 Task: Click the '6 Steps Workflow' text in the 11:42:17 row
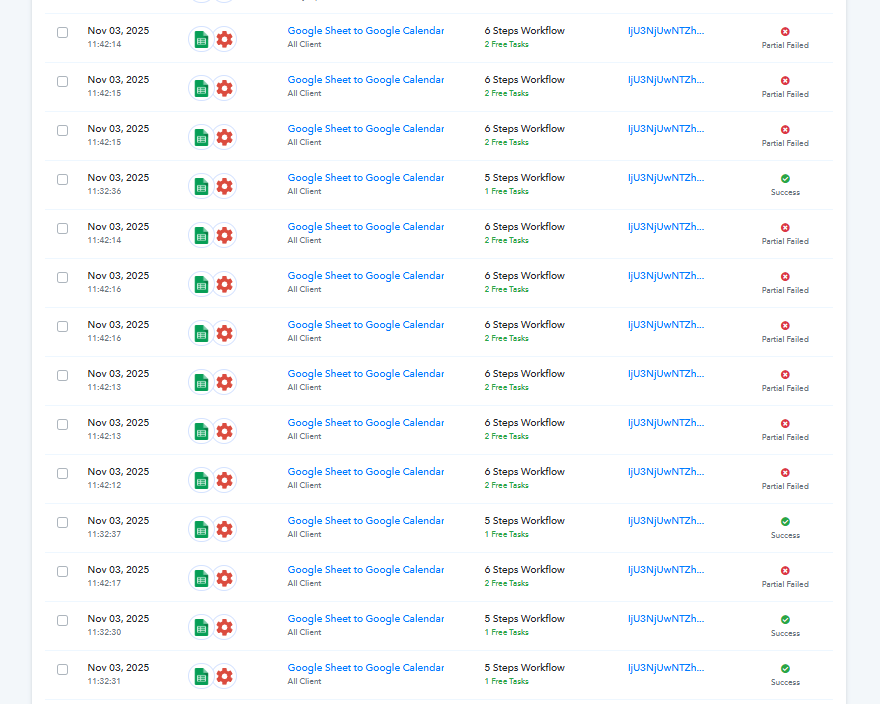[525, 570]
